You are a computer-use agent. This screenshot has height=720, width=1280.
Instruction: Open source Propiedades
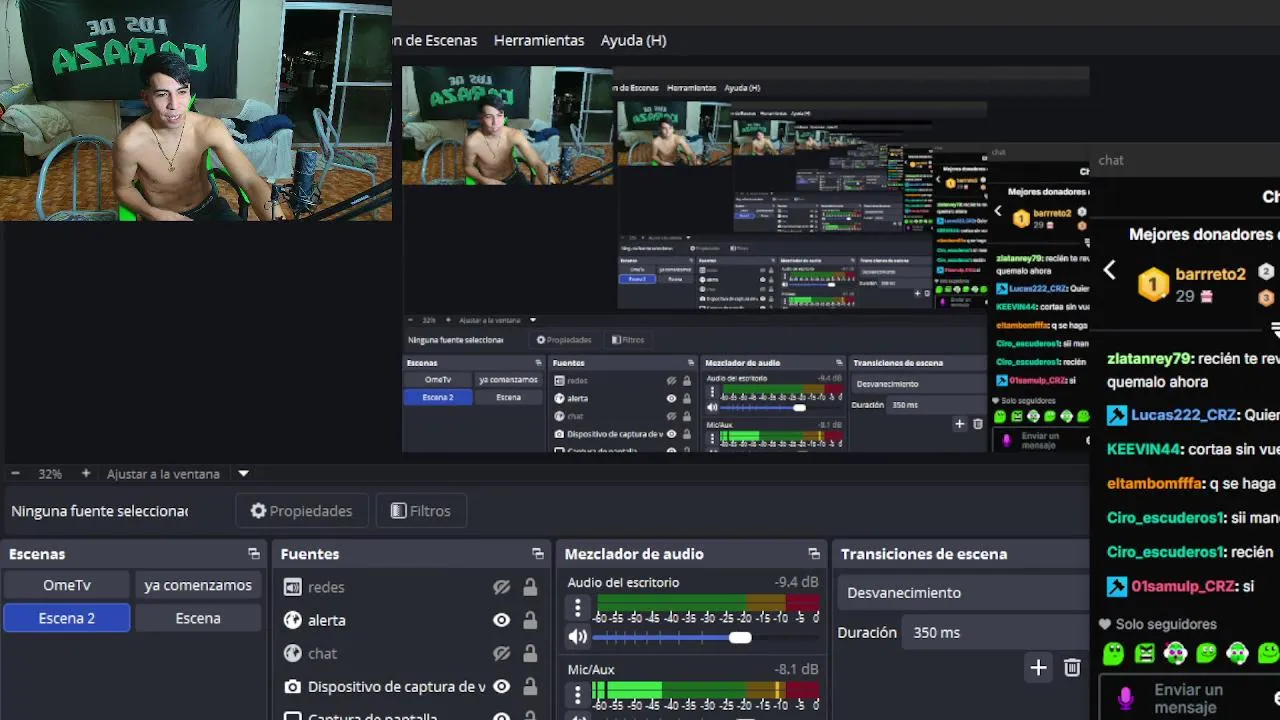pyautogui.click(x=302, y=511)
